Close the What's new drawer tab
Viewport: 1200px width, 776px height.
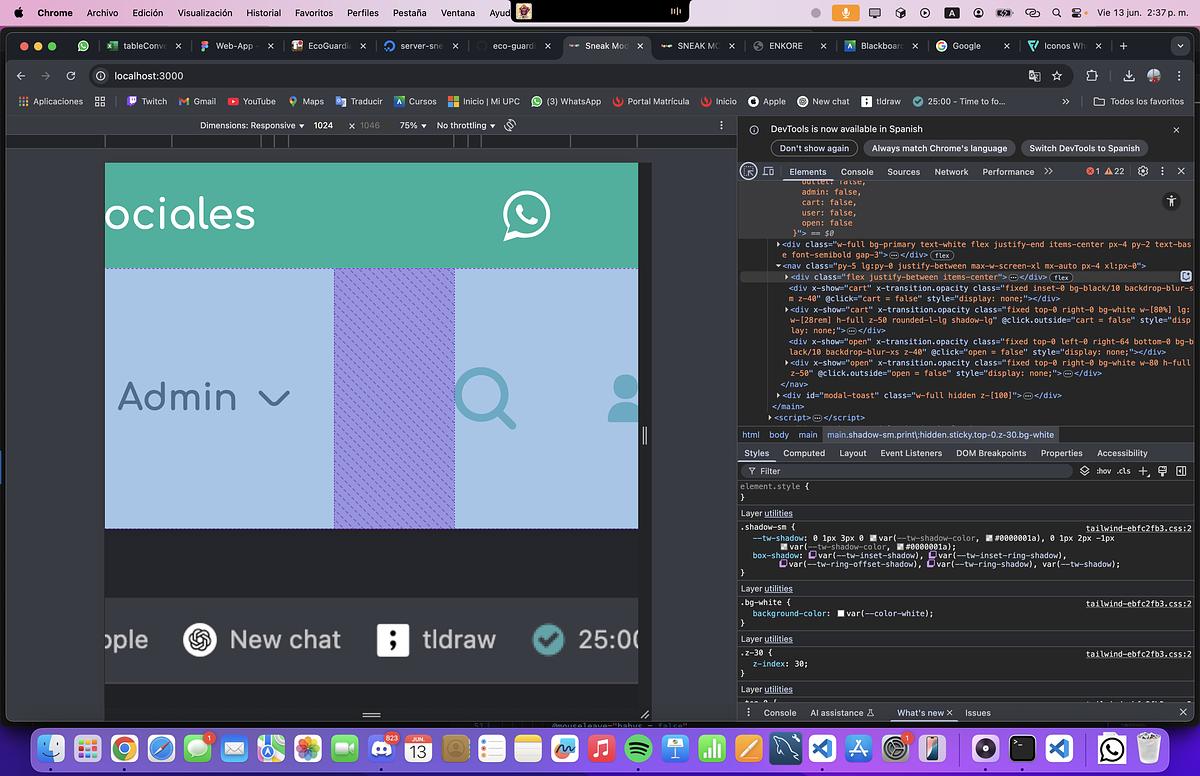(949, 712)
